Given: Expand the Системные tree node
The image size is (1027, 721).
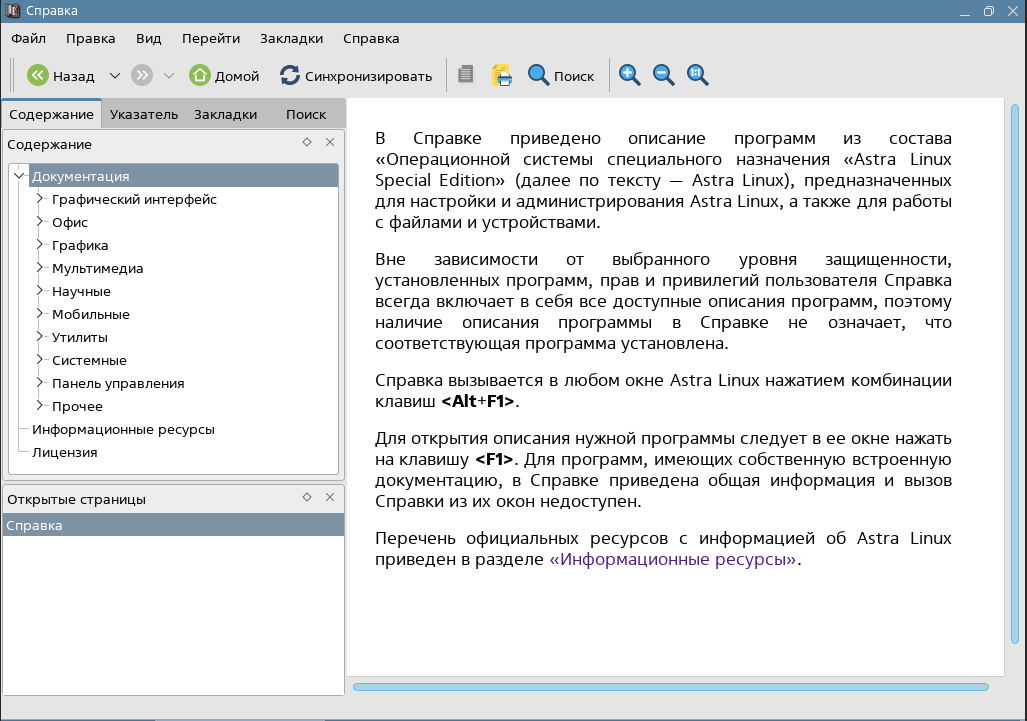Looking at the screenshot, I should [x=39, y=360].
